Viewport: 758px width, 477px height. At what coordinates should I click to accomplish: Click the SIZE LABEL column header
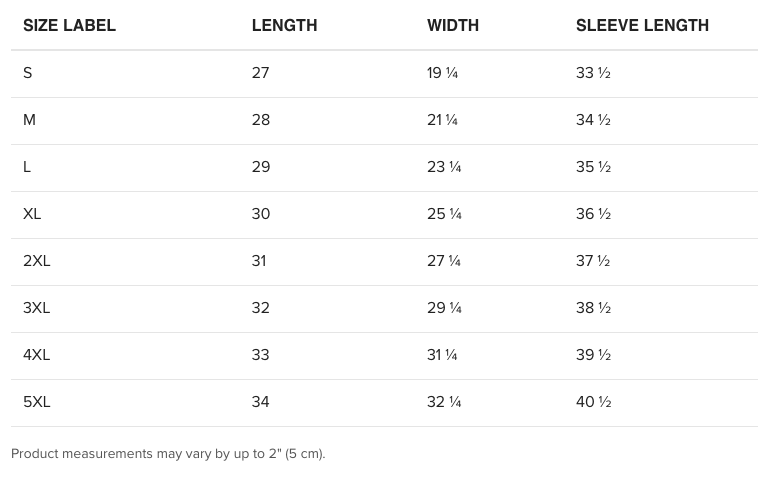pyautogui.click(x=69, y=25)
